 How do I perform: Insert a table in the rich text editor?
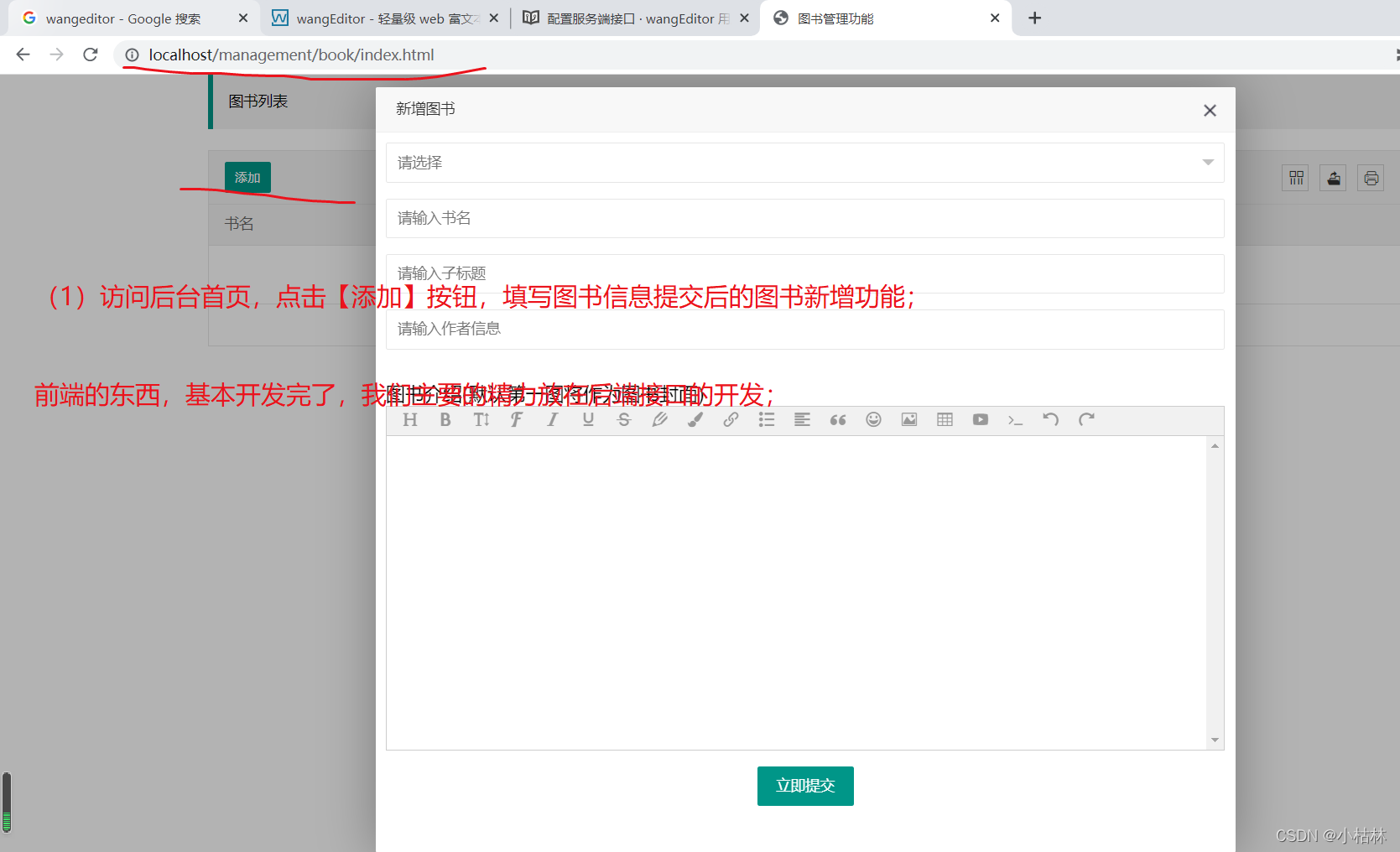(945, 419)
